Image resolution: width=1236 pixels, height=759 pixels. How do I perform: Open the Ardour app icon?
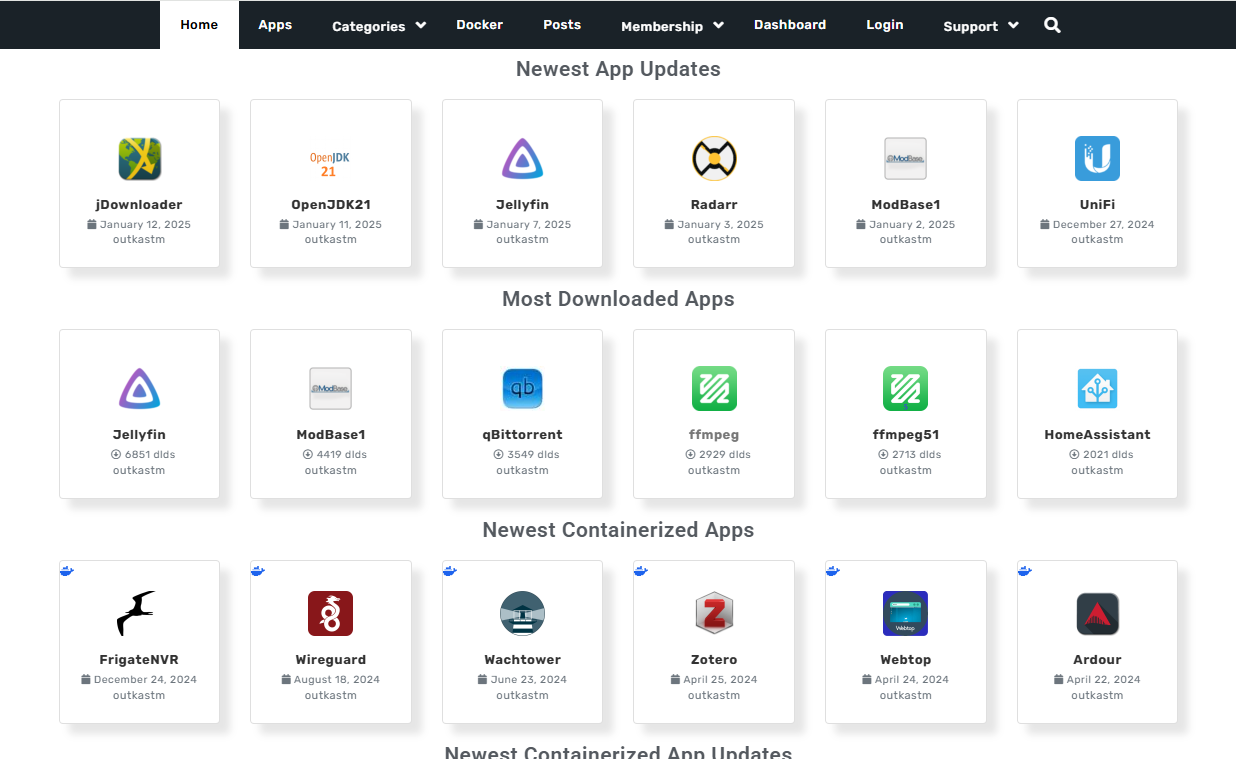pos(1097,614)
